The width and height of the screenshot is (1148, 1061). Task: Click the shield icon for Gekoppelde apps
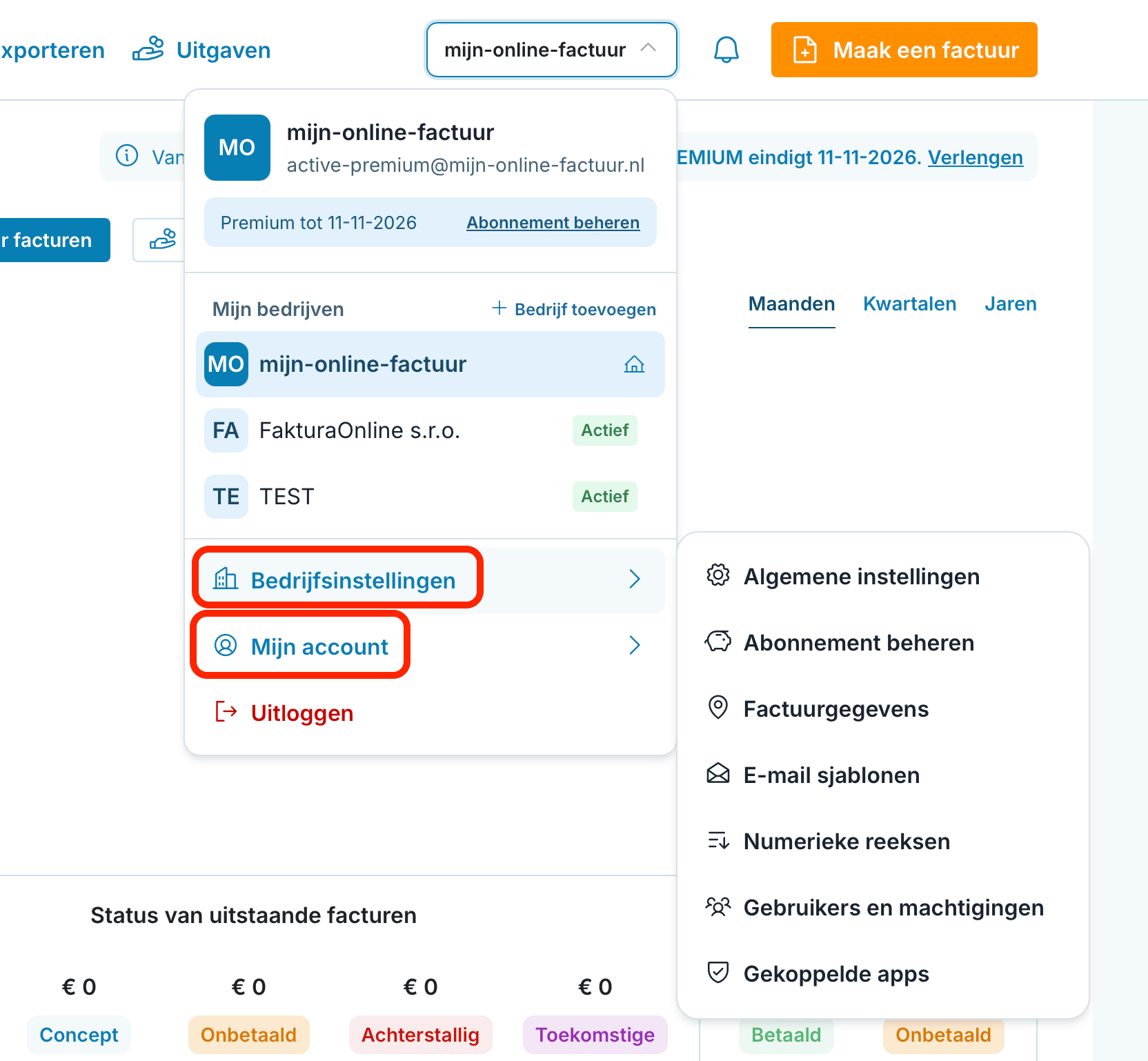718,972
